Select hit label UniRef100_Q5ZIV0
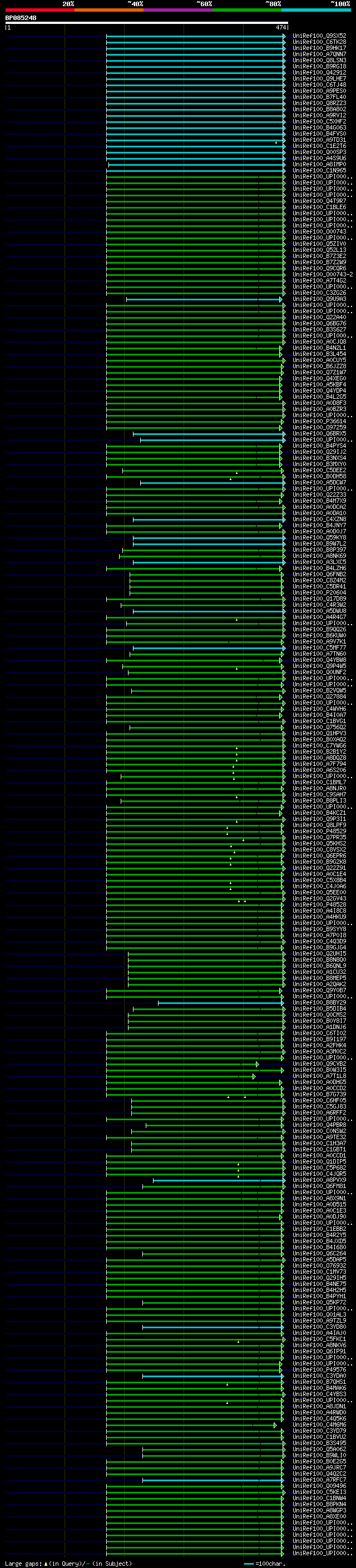This screenshot has height=1568, width=356. click(x=319, y=244)
